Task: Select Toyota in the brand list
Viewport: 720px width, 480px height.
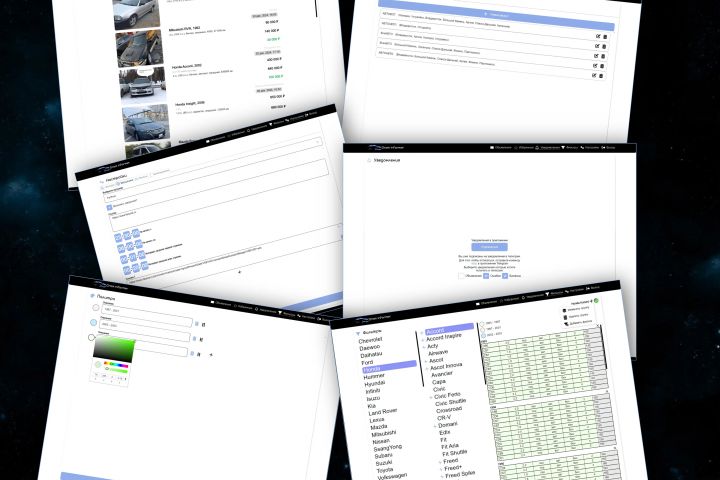Action: tap(385, 470)
